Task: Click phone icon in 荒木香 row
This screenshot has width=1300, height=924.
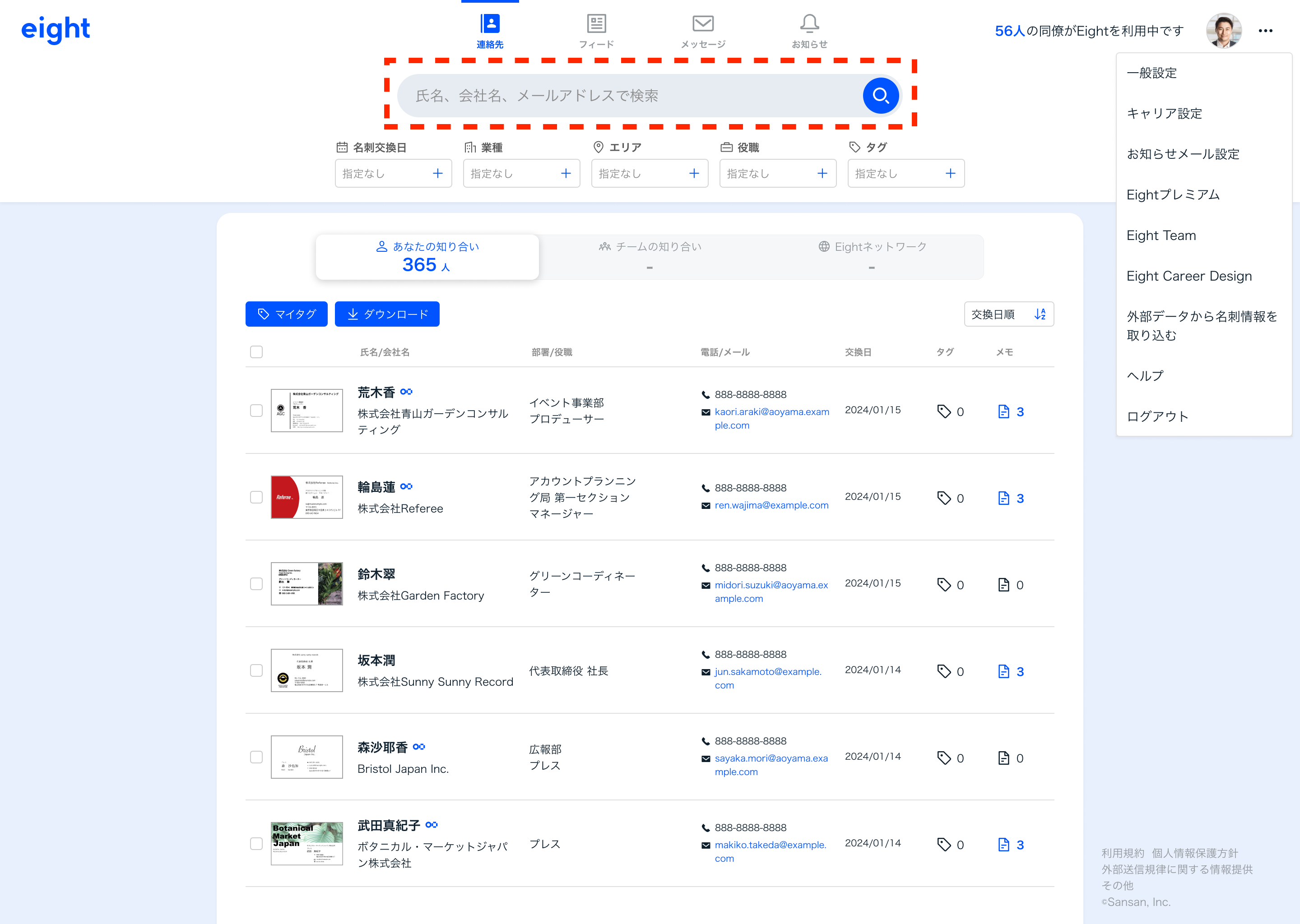Action: 706,394
